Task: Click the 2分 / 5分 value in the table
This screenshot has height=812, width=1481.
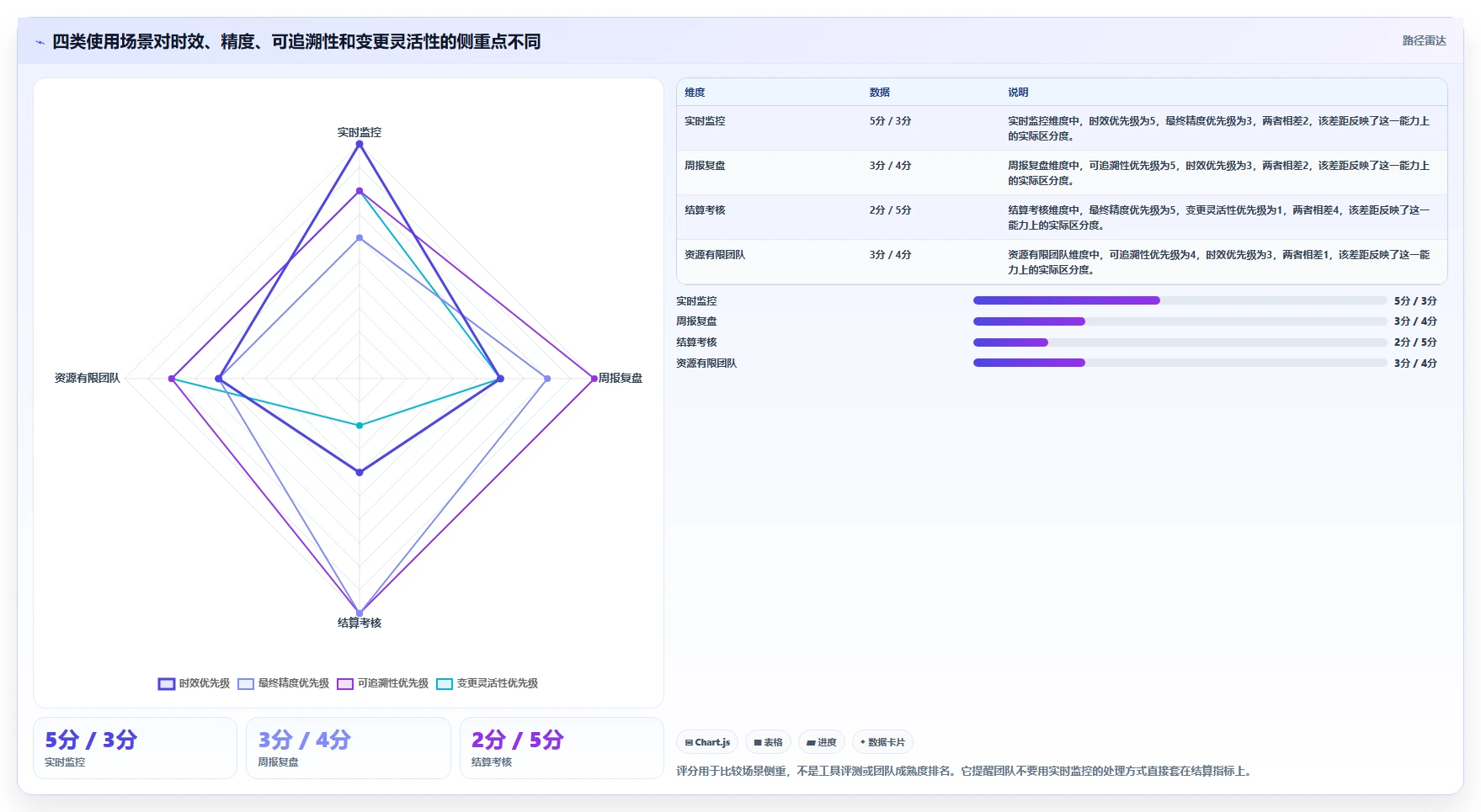Action: click(890, 210)
